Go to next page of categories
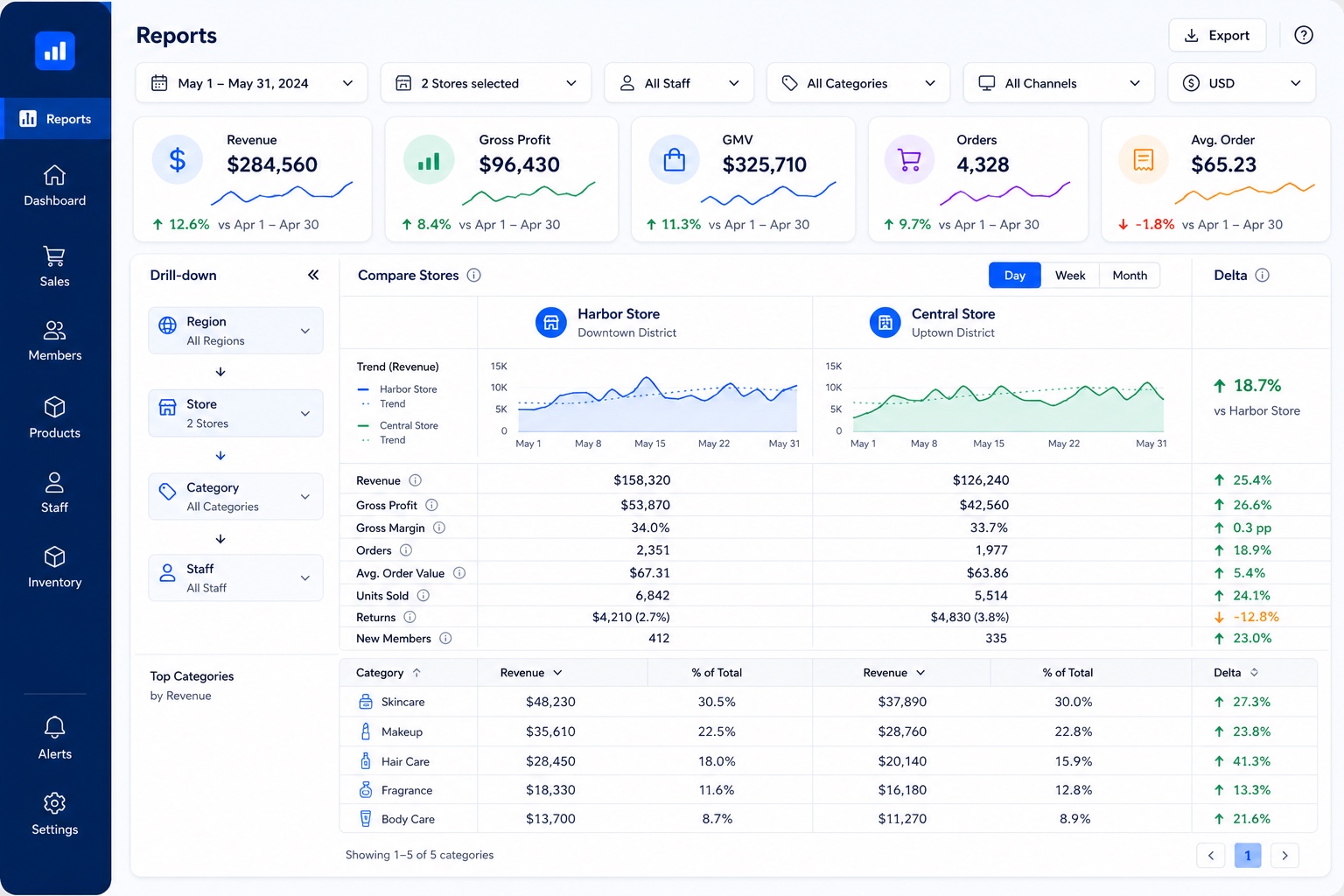 1284,855
